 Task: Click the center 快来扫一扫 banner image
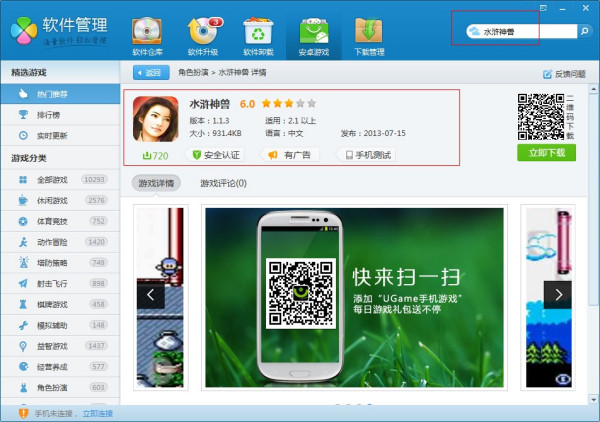[x=354, y=298]
